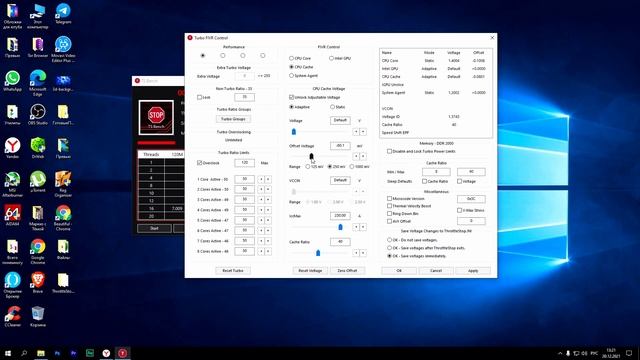This screenshot has height=360, width=640.
Task: Click the Cache Ratio Max input field
Action: coord(471,172)
